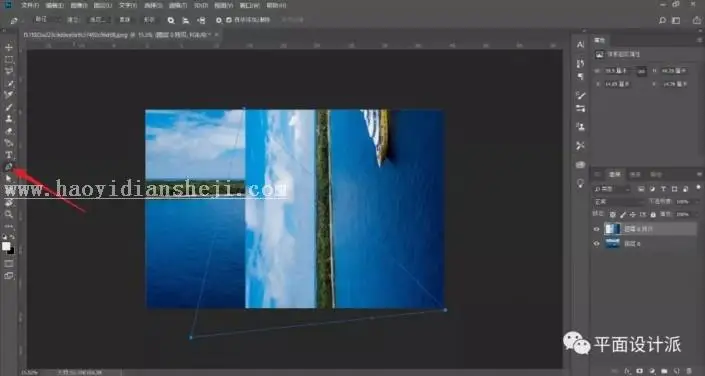The height and width of the screenshot is (376, 705).
Task: Select the Clone Stamp tool
Action: [9, 119]
